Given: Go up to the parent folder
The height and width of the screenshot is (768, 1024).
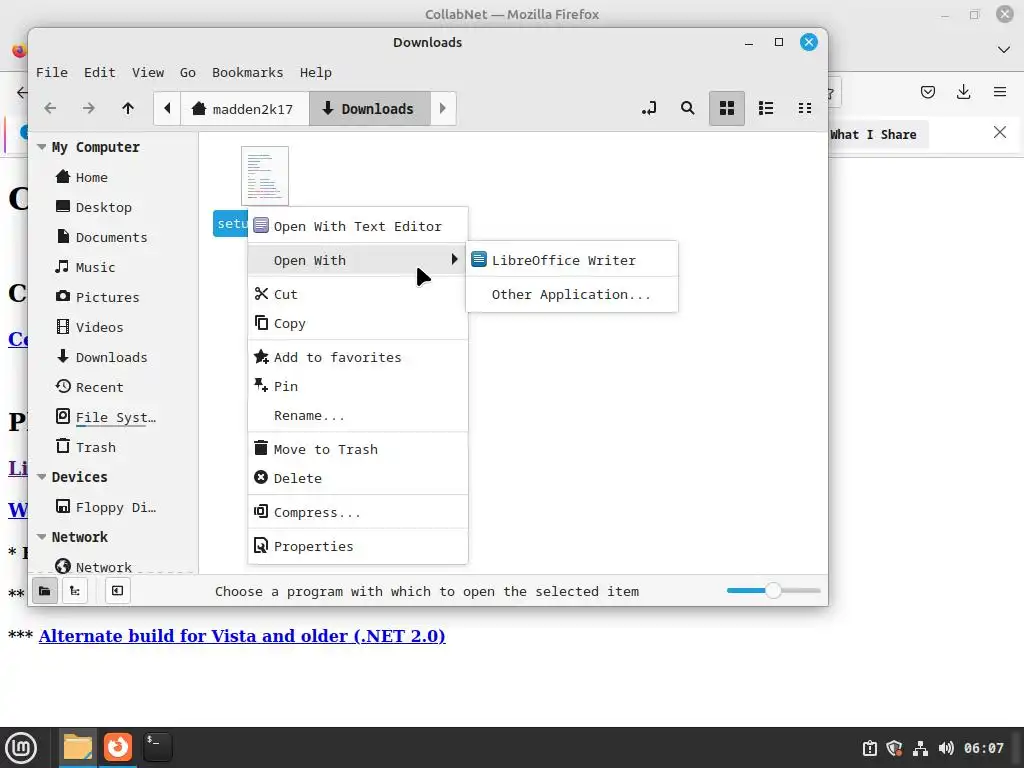Looking at the screenshot, I should point(128,108).
